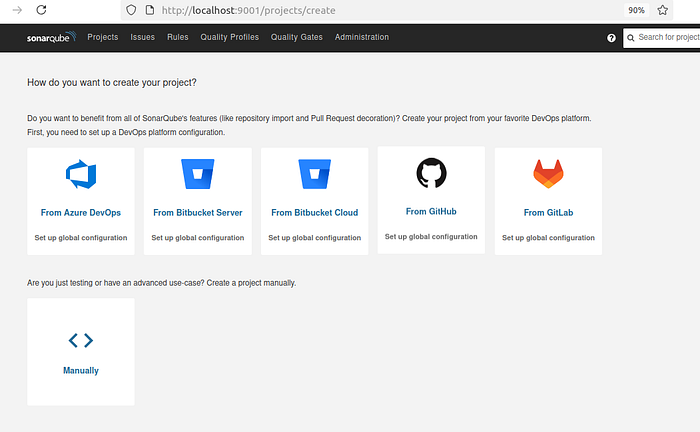
Task: Open the Projects menu item
Action: point(103,37)
